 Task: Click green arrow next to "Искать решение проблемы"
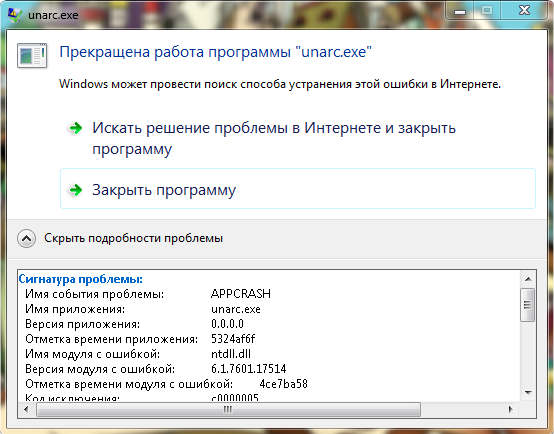tap(75, 128)
